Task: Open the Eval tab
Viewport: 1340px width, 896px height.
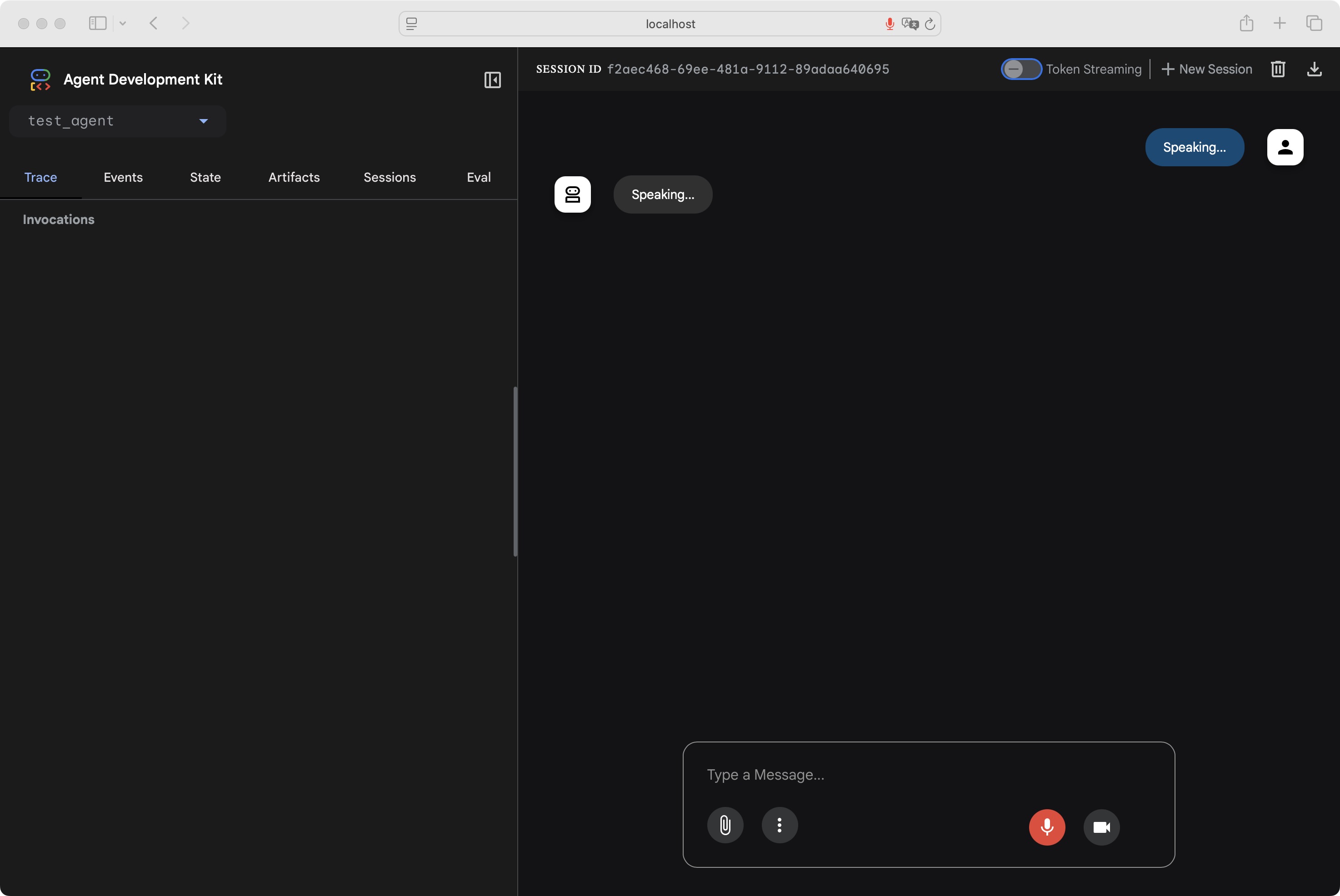Action: (479, 177)
